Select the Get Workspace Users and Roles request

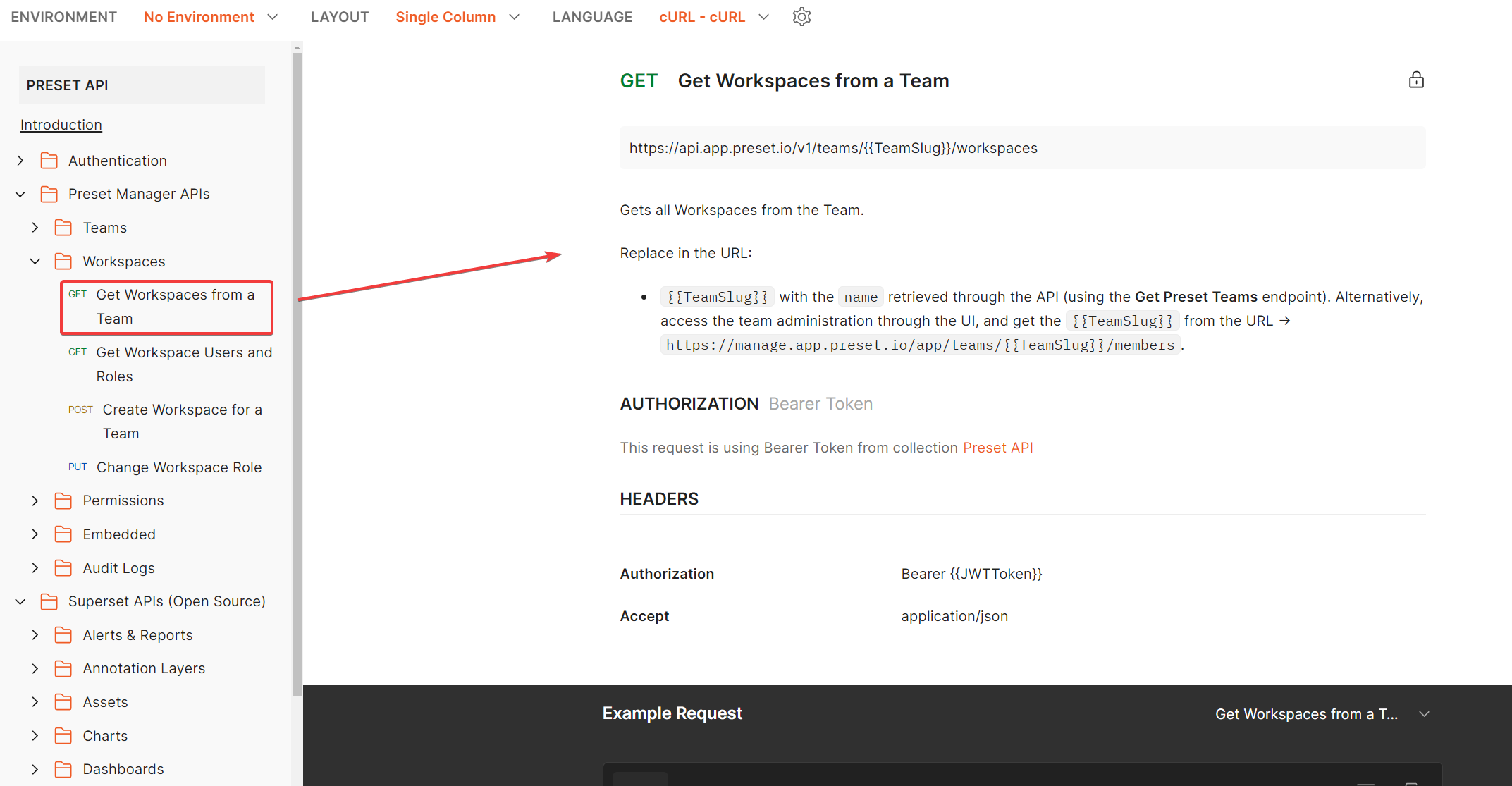[183, 364]
